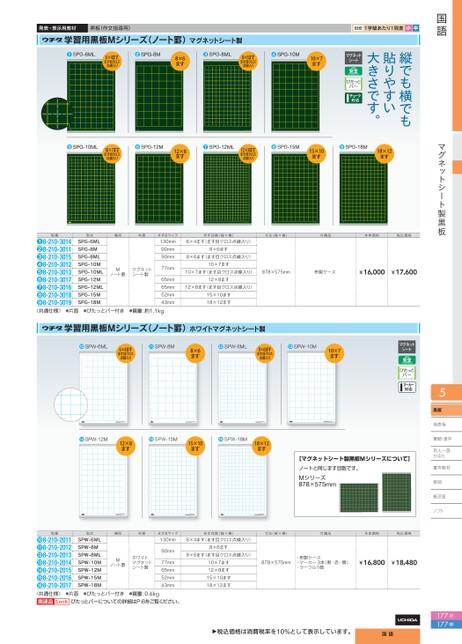Click the SPW-15M whiteboard thumbnail
Viewport: 462px width, 644px height.
coord(173,481)
